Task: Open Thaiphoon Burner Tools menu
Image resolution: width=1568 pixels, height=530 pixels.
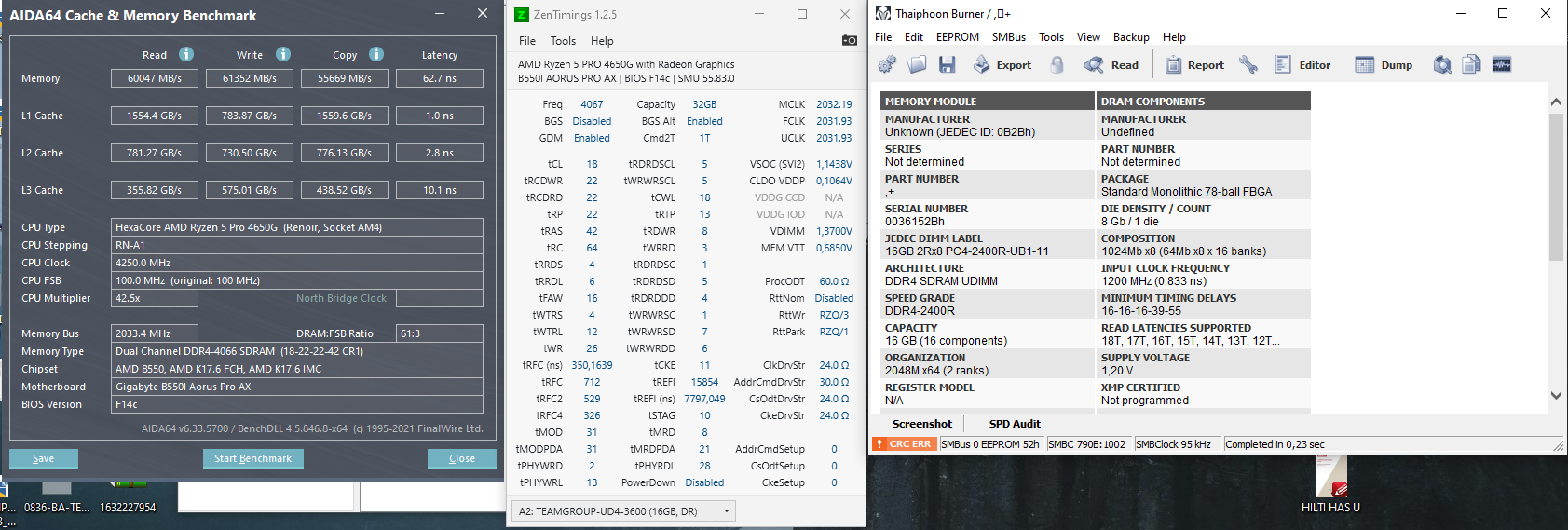Action: click(1052, 37)
